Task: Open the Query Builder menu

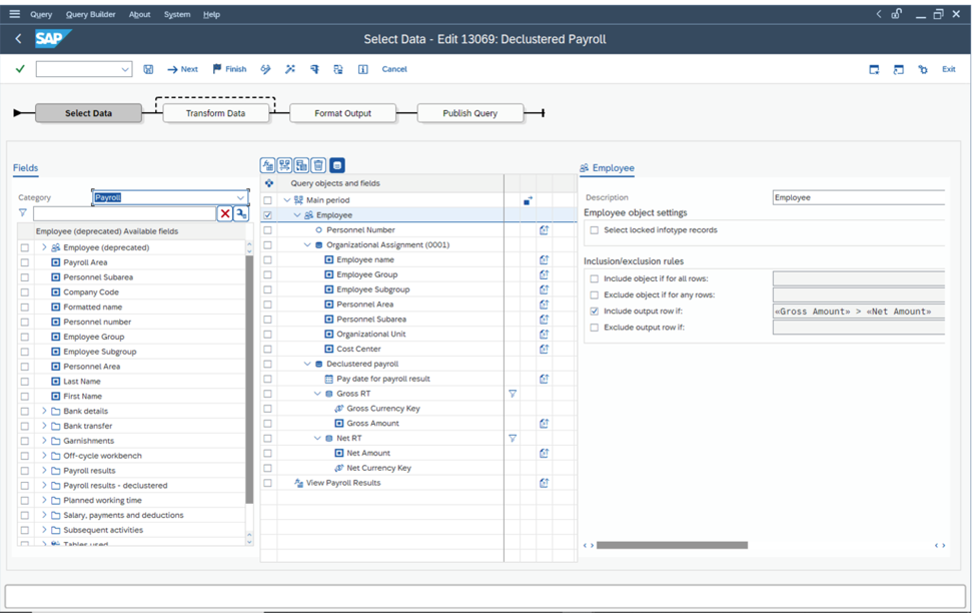Action: click(x=90, y=14)
